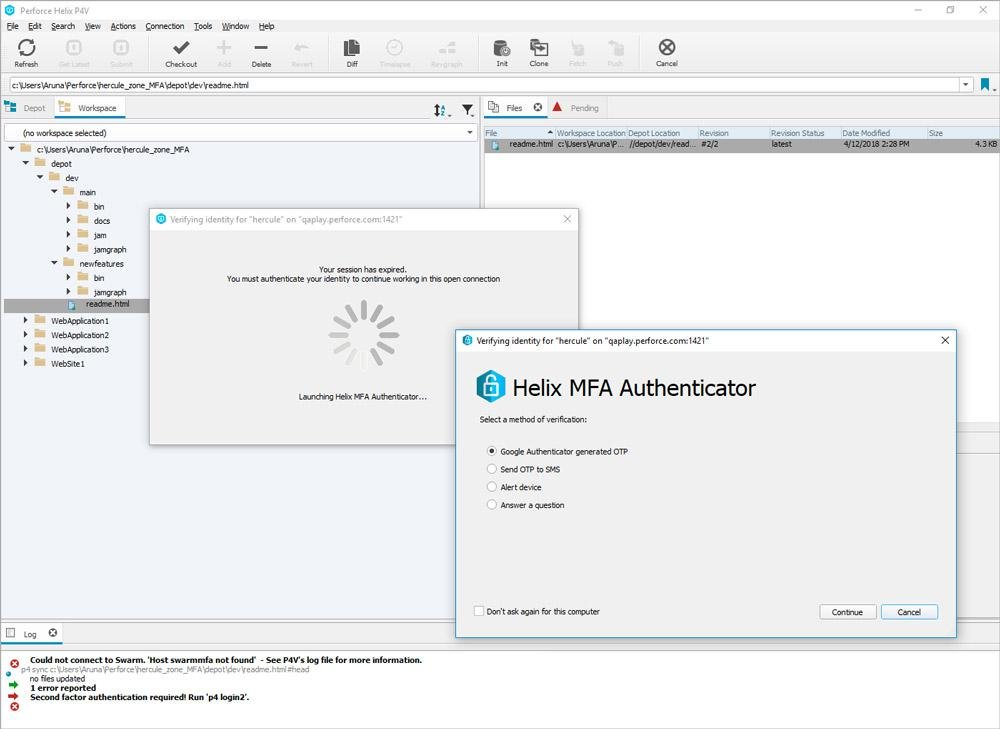Click the Init toolbar icon

tap(502, 48)
